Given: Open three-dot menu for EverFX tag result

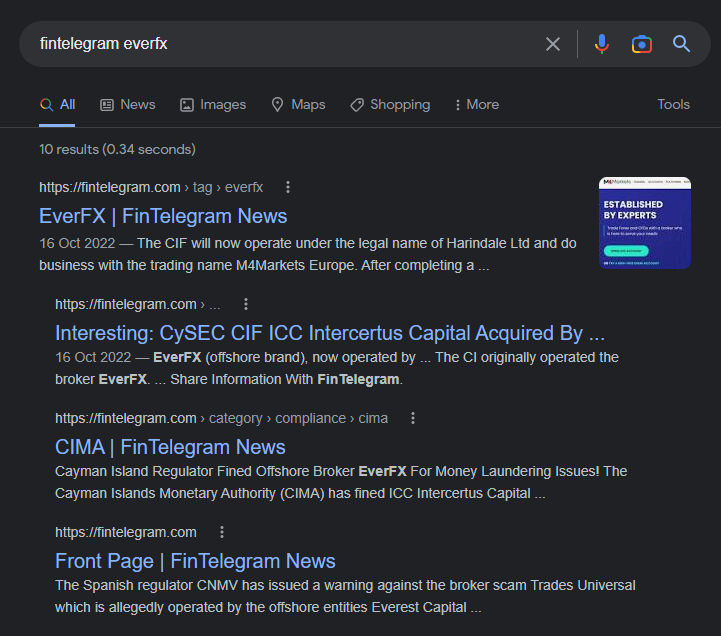Looking at the screenshot, I should click(288, 187).
